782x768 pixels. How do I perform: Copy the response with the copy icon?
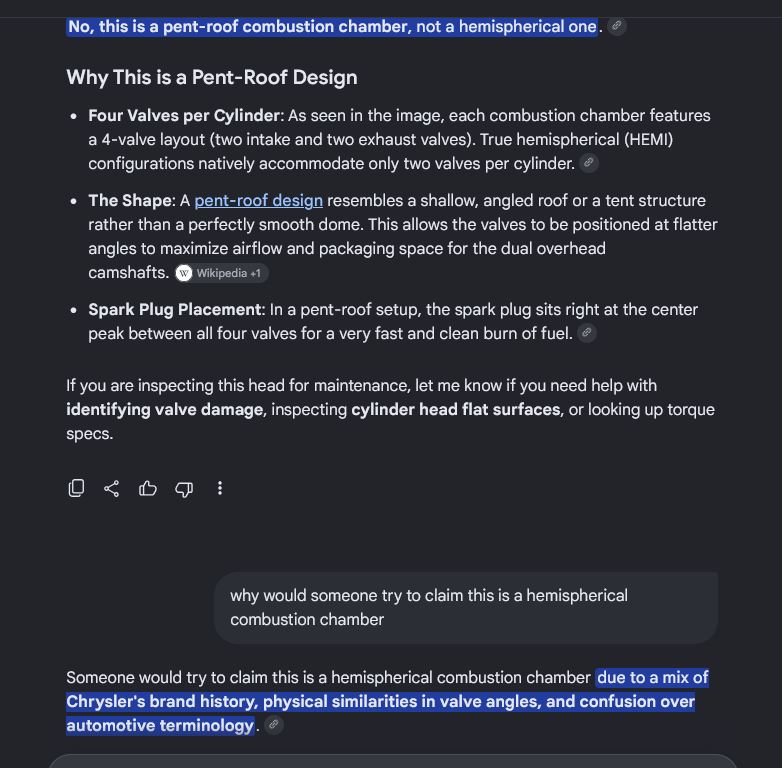pos(76,488)
